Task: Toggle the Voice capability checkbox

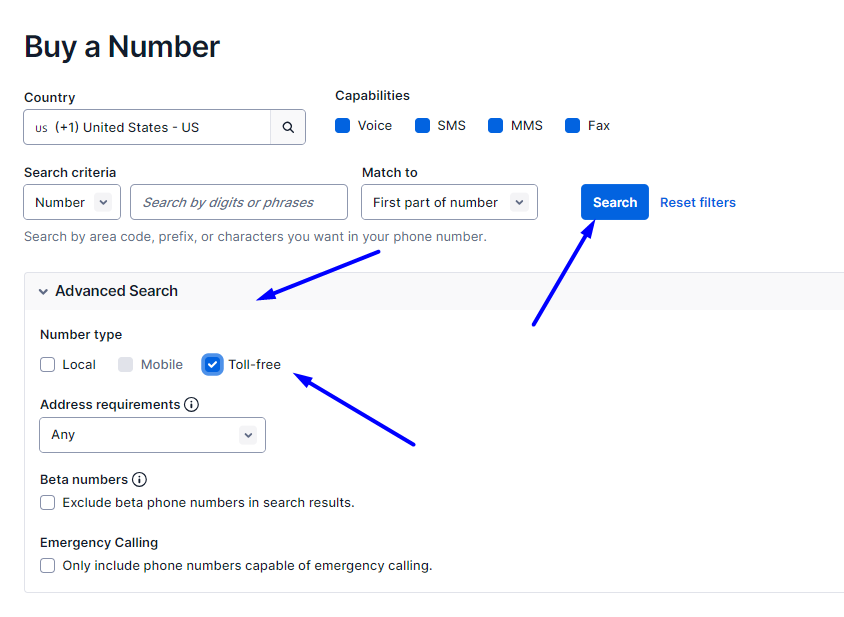Action: pyautogui.click(x=343, y=126)
